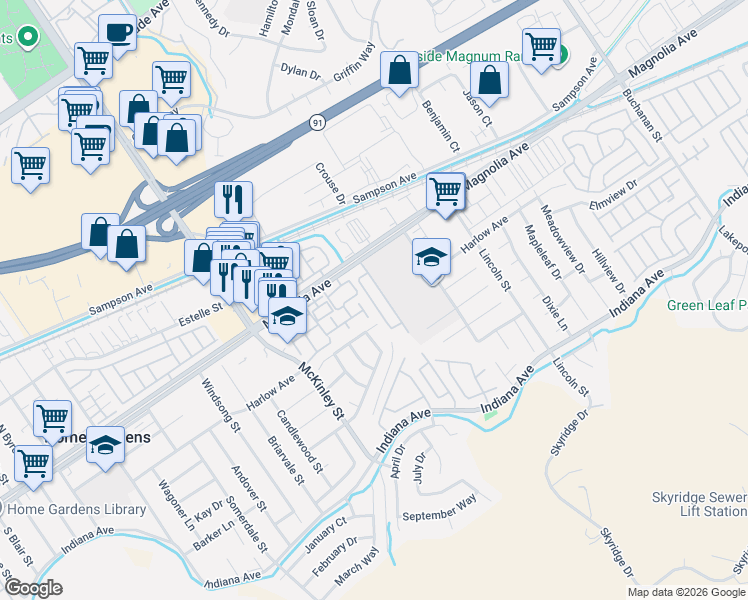Click the Wagoner Ln street label
Screen dimensions: 748x600
[177, 505]
